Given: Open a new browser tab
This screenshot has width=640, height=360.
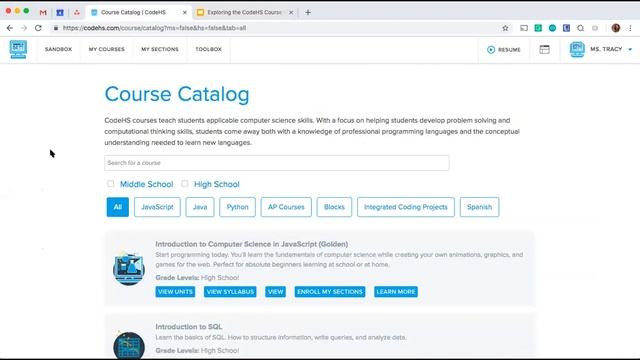Looking at the screenshot, I should 308,13.
